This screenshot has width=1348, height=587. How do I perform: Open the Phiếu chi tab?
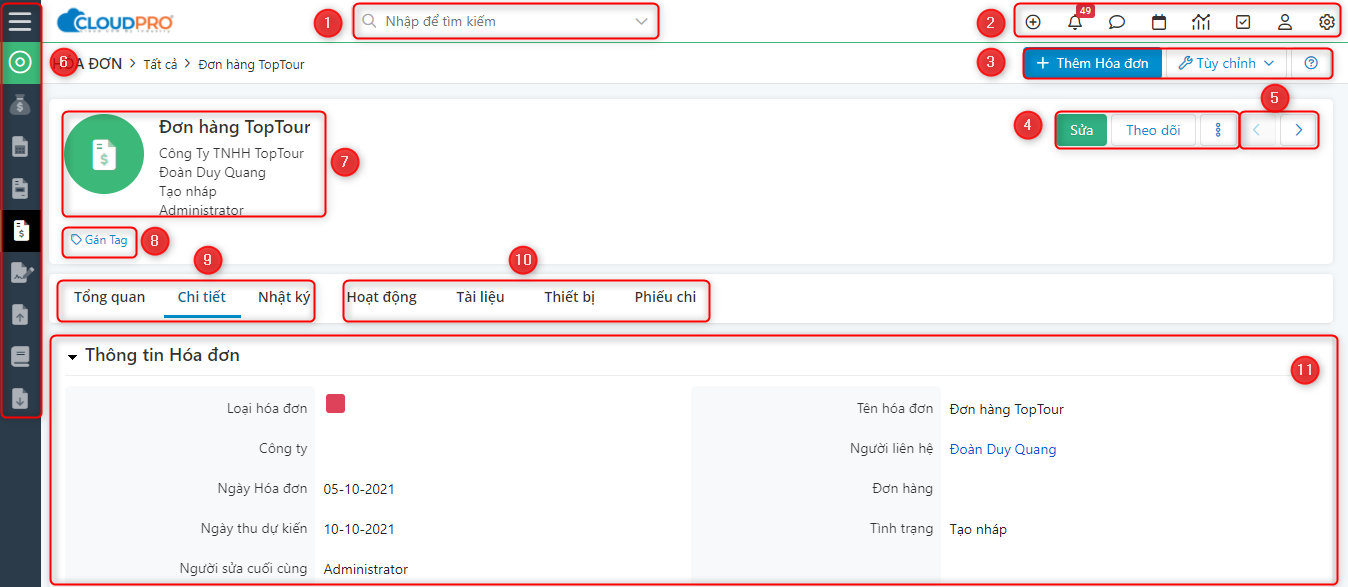click(x=665, y=297)
